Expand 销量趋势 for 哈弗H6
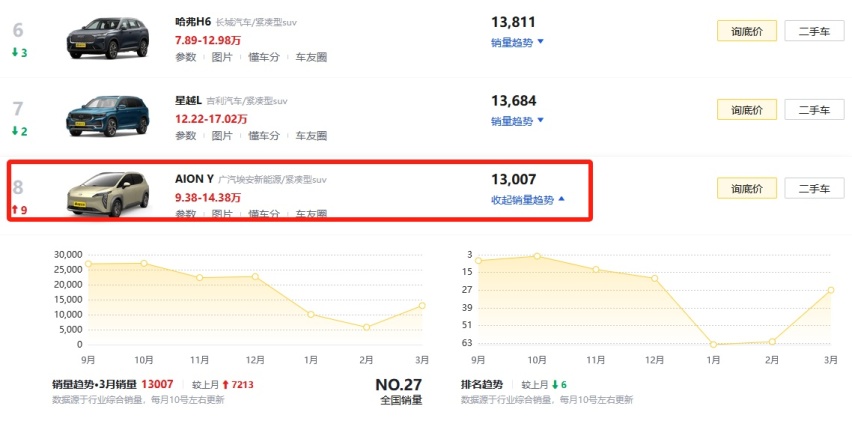The image size is (852, 424). pos(517,42)
